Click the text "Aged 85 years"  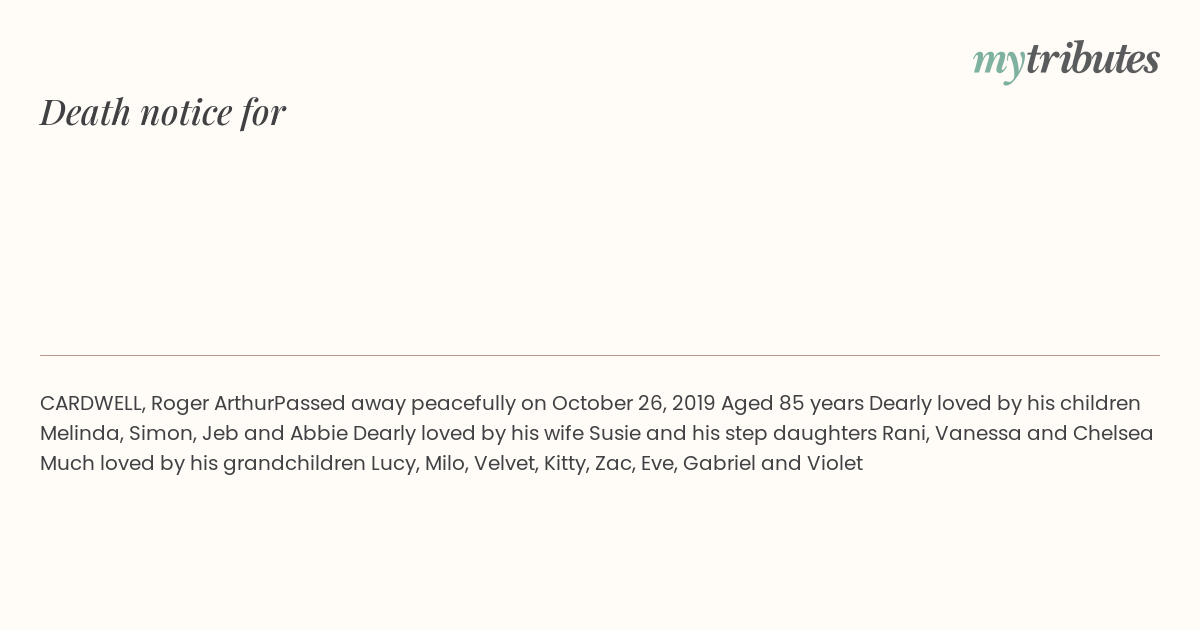point(792,404)
